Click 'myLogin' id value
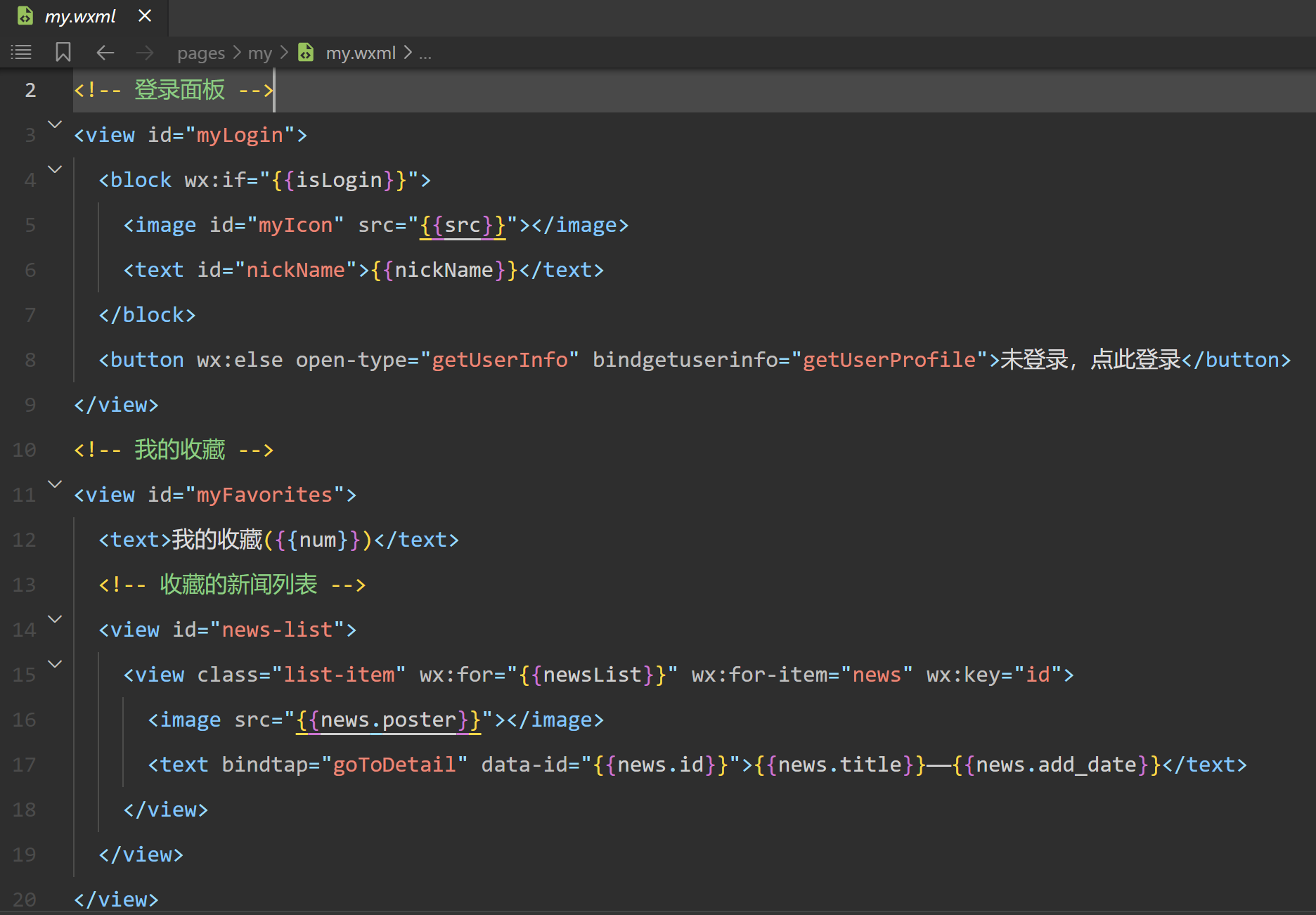The width and height of the screenshot is (1316, 915). (240, 135)
